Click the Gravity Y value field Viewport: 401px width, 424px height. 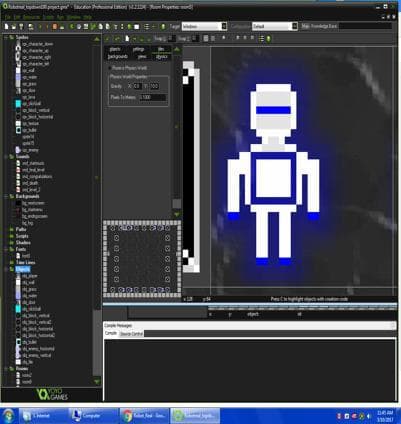pos(154,86)
